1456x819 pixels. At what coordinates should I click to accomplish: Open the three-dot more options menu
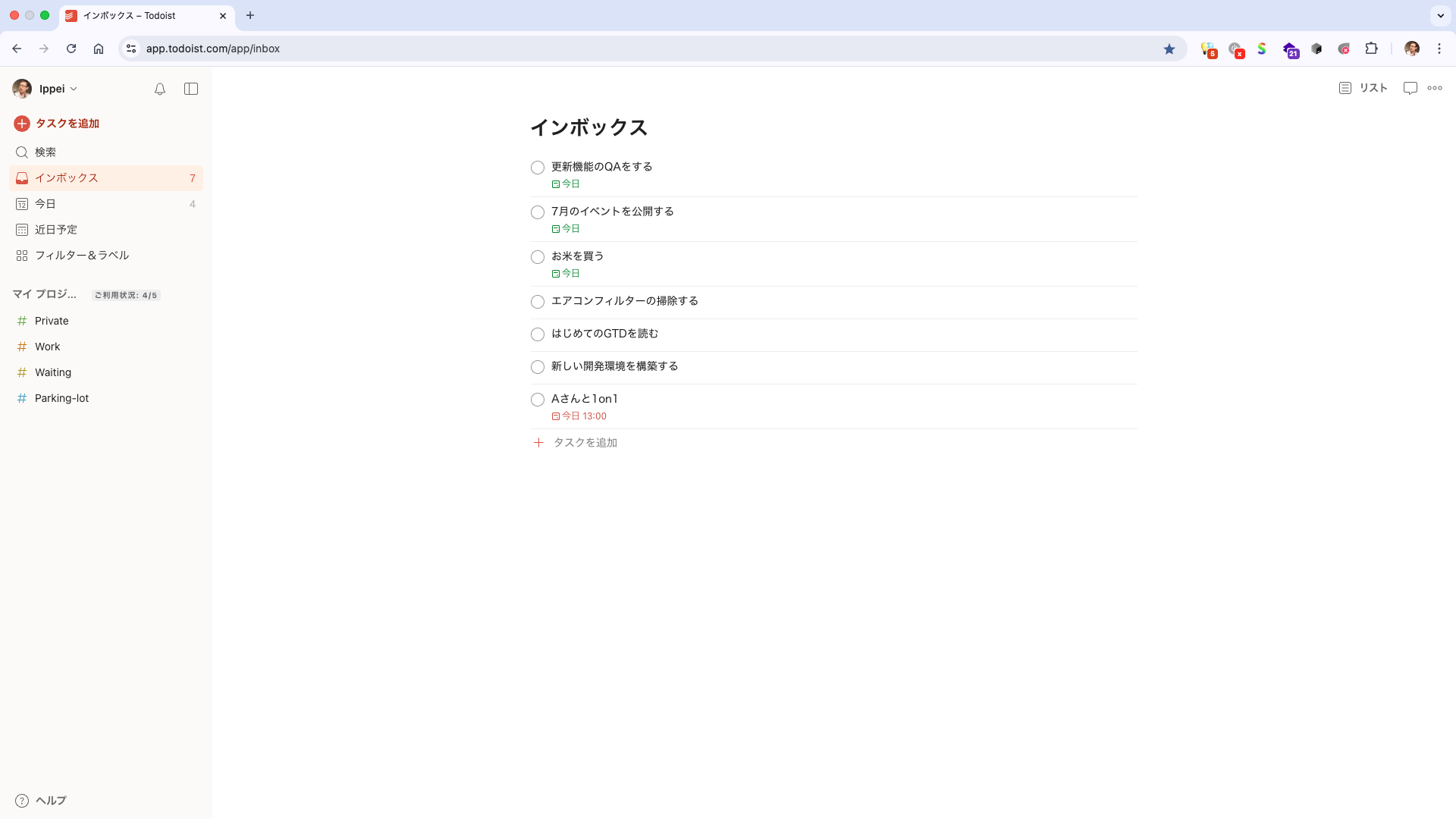pos(1436,88)
